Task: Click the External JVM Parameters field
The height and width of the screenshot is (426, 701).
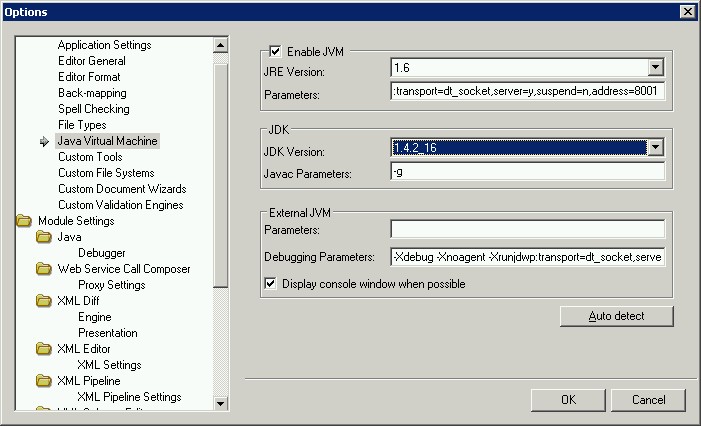Action: (527, 229)
